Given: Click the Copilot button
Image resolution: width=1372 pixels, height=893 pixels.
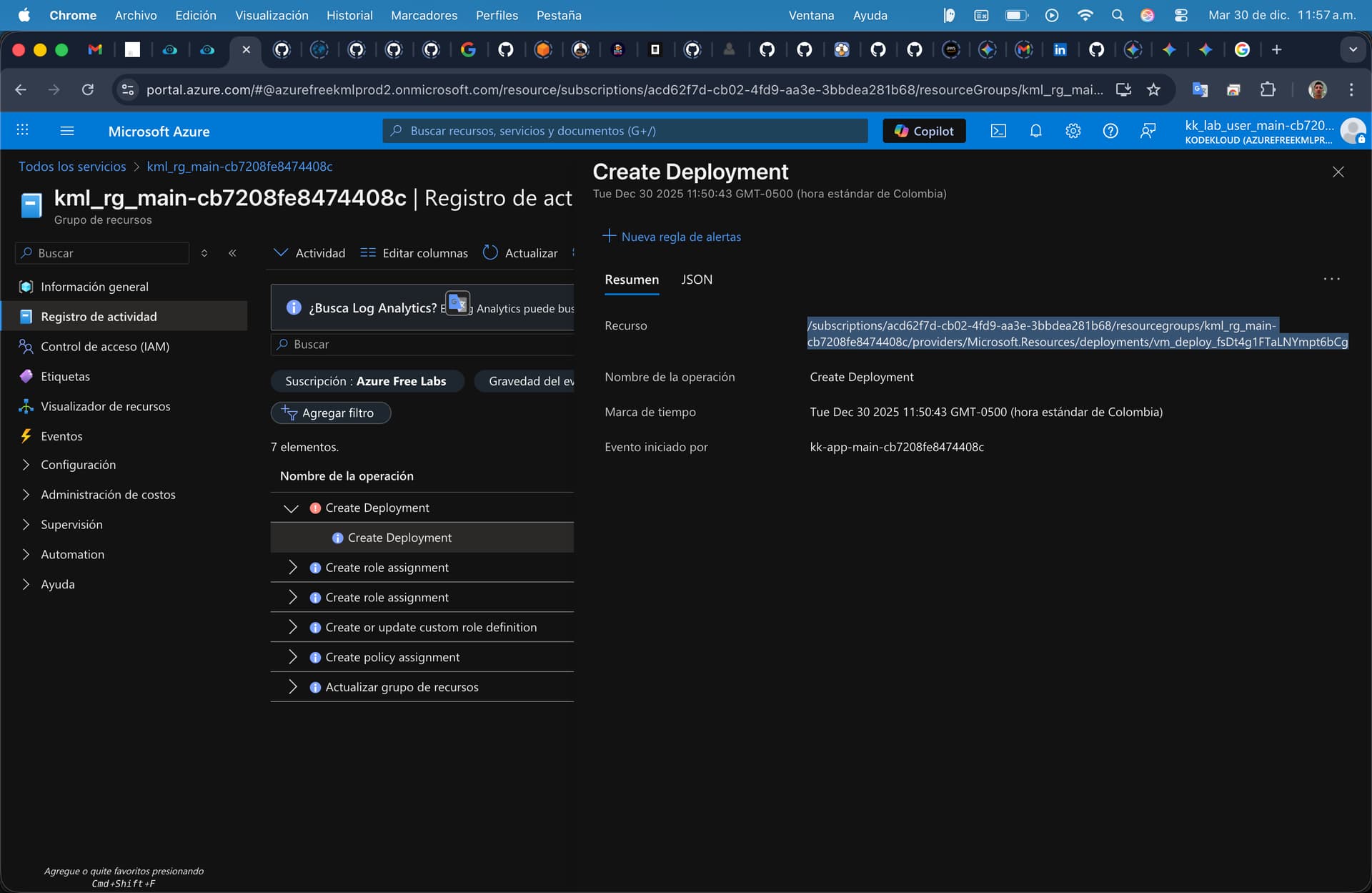Looking at the screenshot, I should (924, 131).
